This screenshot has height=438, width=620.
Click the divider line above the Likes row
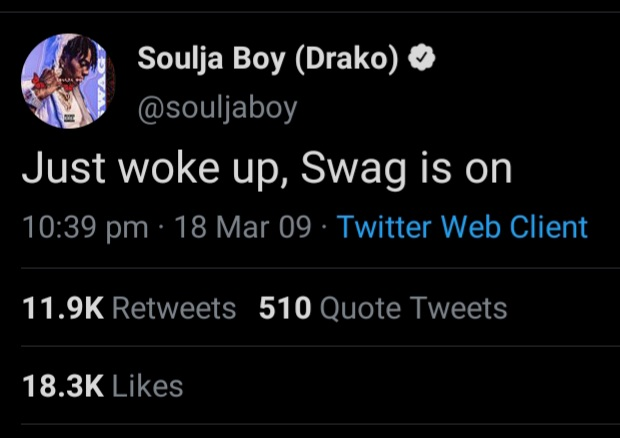(320, 346)
